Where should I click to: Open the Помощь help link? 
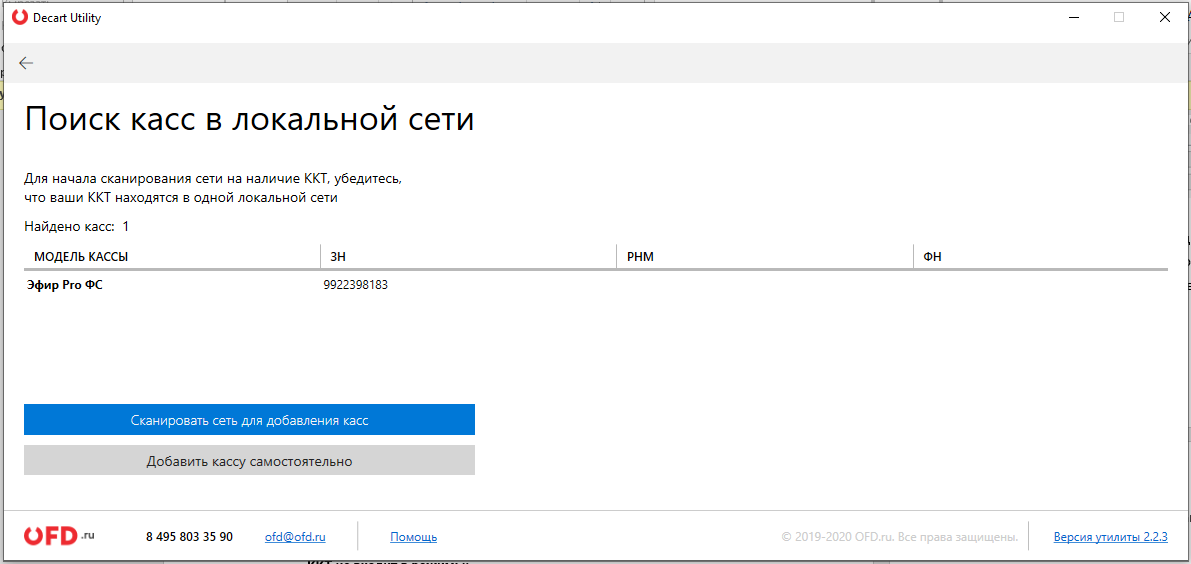(x=413, y=537)
